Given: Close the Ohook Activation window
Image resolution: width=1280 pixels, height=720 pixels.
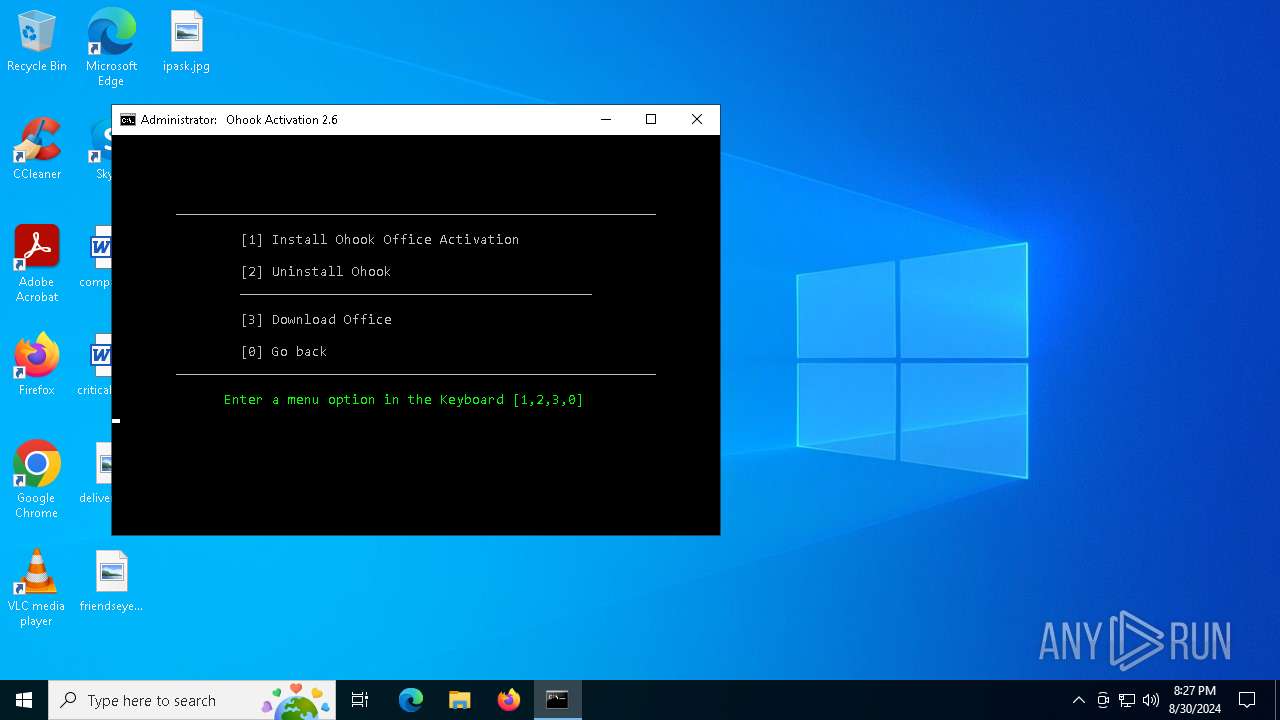Looking at the screenshot, I should pos(697,120).
